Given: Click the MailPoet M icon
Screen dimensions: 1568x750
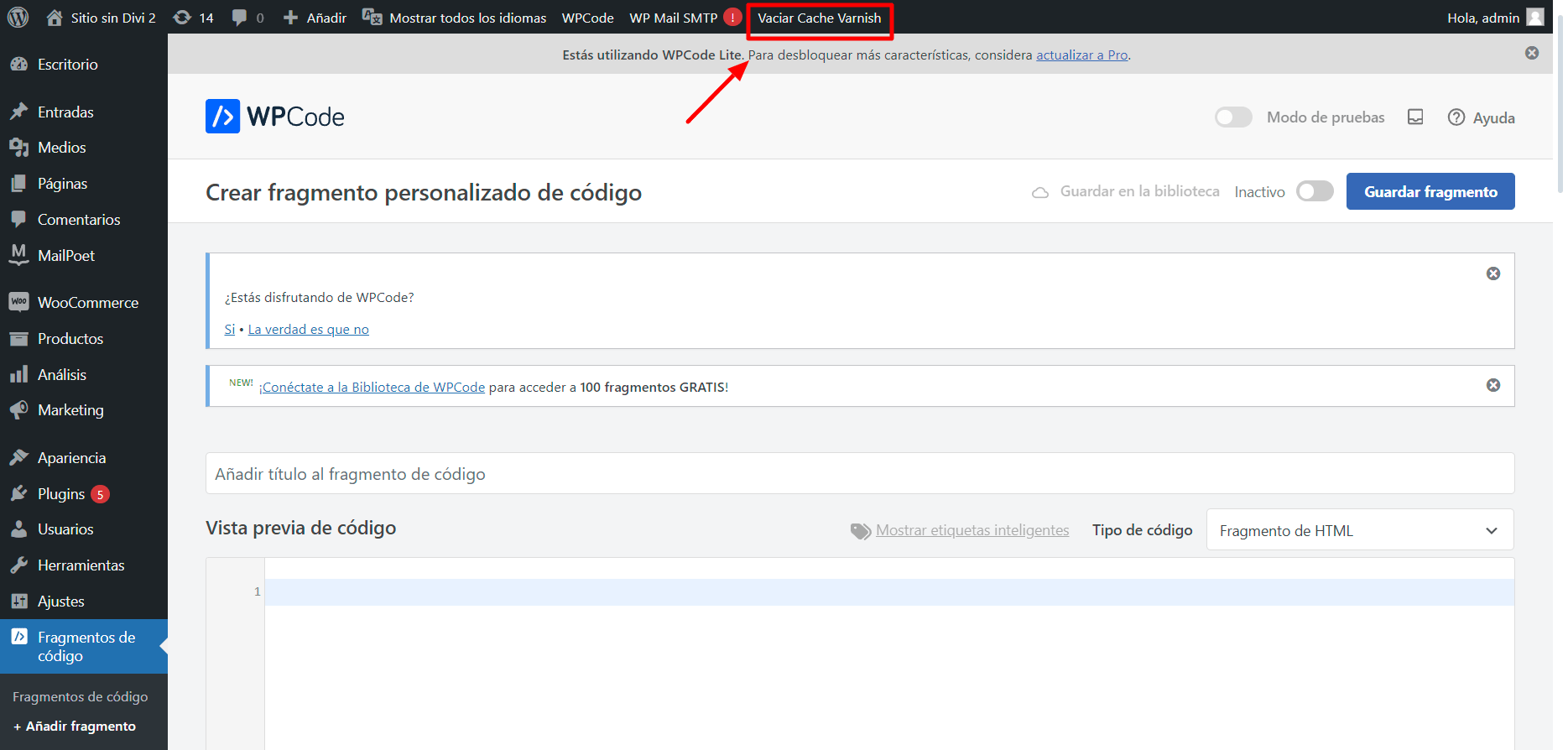Looking at the screenshot, I should 19,255.
